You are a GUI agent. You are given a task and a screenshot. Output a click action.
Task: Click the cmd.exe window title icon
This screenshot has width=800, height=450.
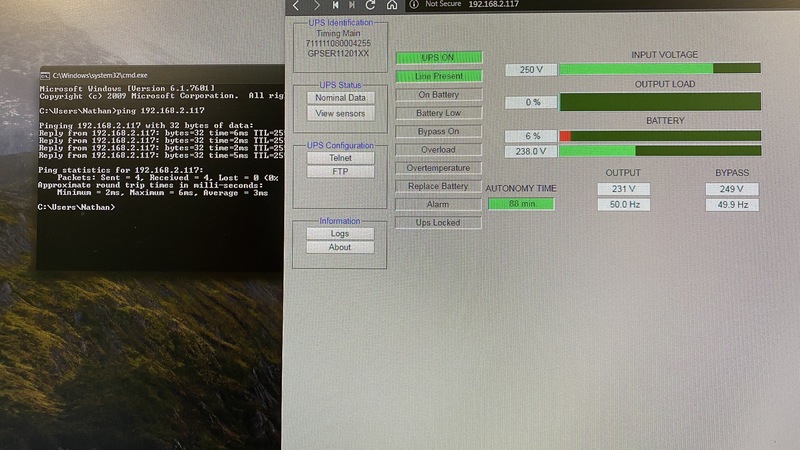tap(45, 76)
